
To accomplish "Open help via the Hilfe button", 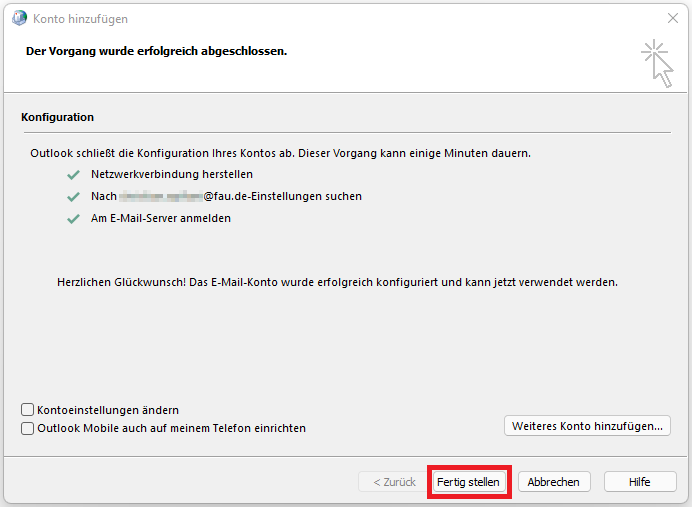I will [640, 482].
